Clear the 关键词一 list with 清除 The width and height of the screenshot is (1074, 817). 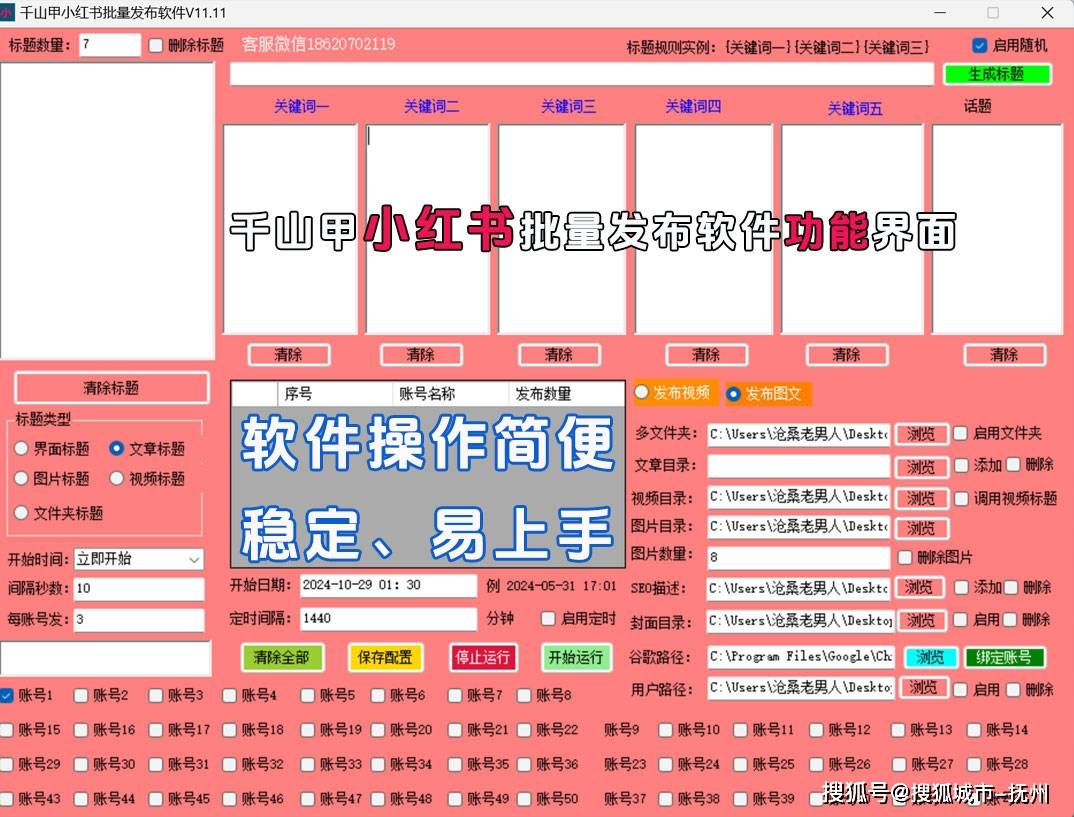tap(288, 355)
